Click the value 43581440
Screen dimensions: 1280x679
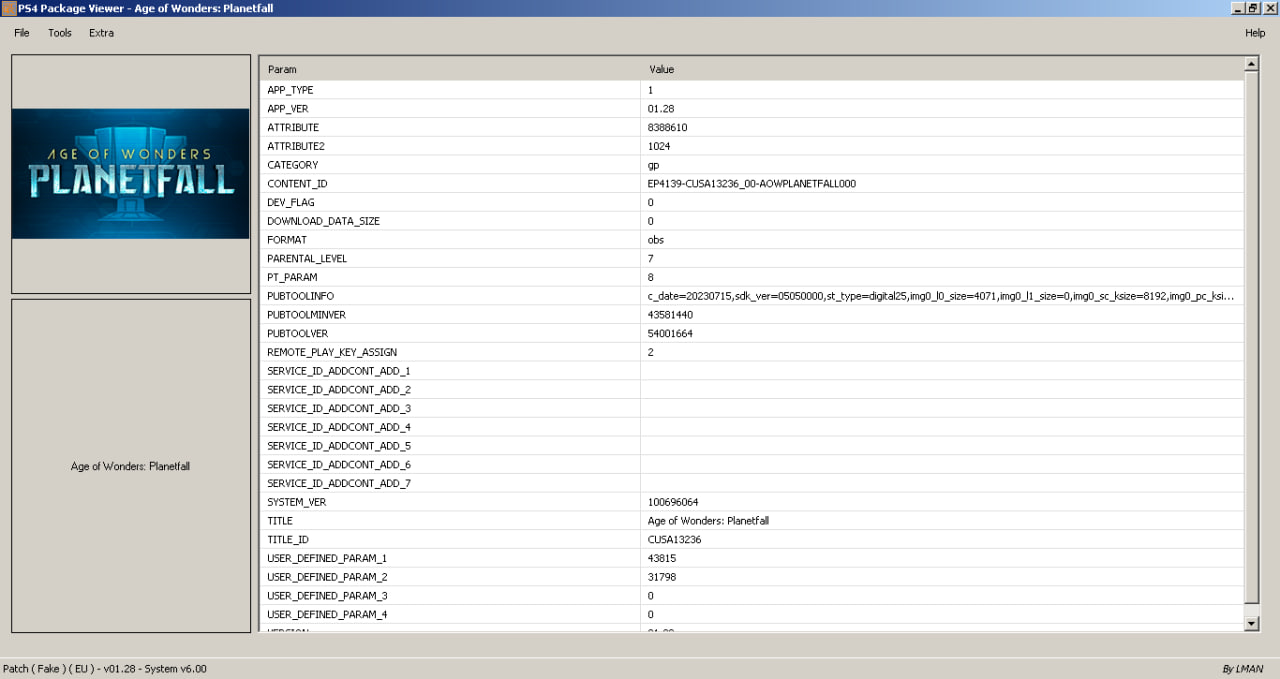pyautogui.click(x=670, y=315)
